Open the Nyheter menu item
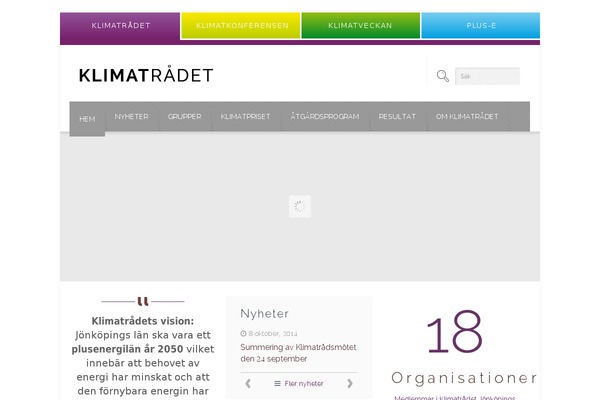 (x=131, y=116)
